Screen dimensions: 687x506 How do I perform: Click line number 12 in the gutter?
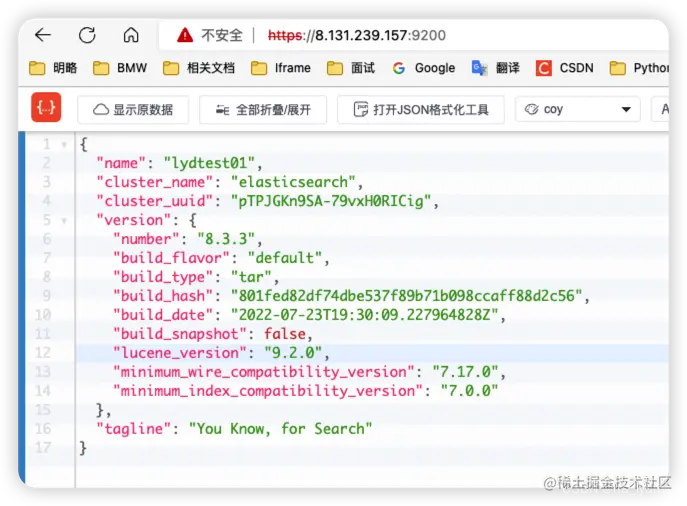43,353
